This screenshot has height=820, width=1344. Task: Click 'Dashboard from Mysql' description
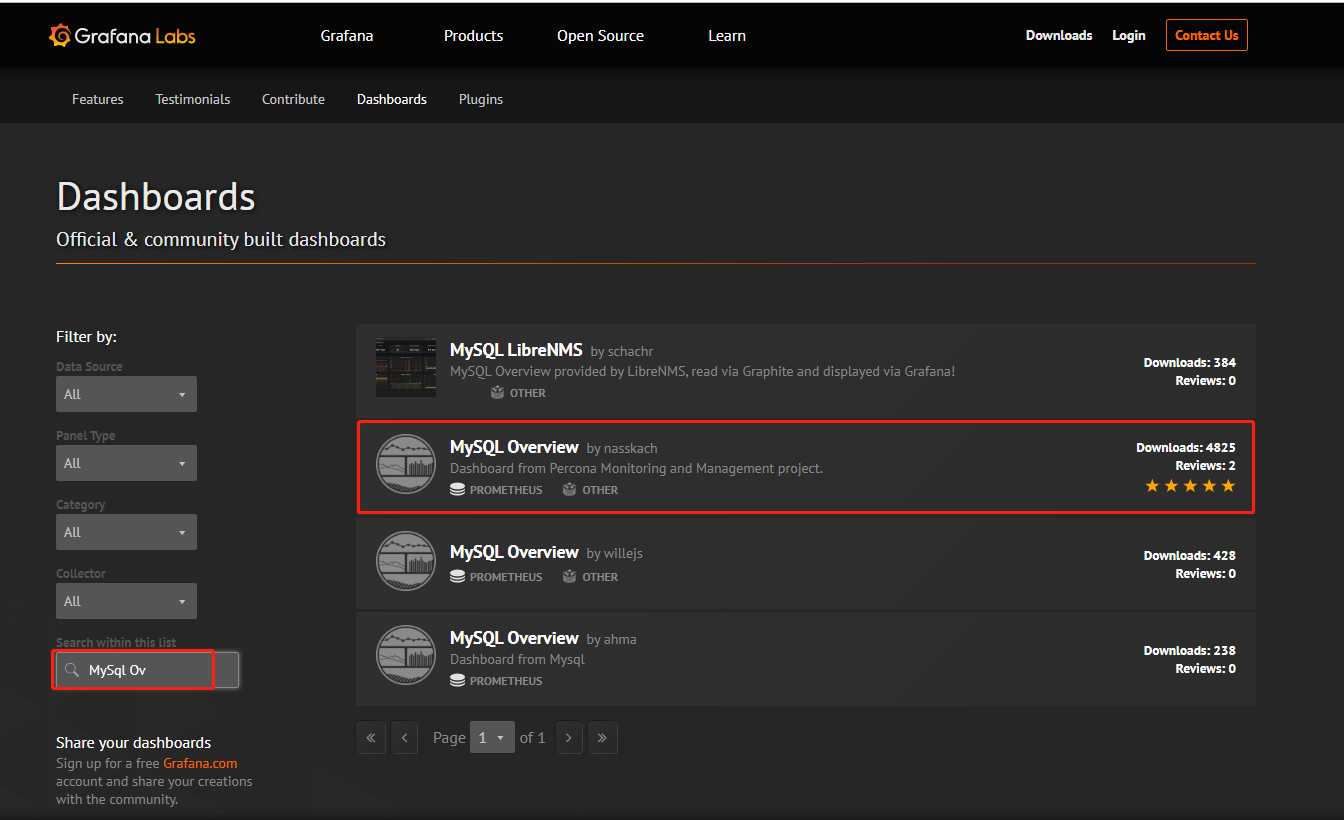517,659
